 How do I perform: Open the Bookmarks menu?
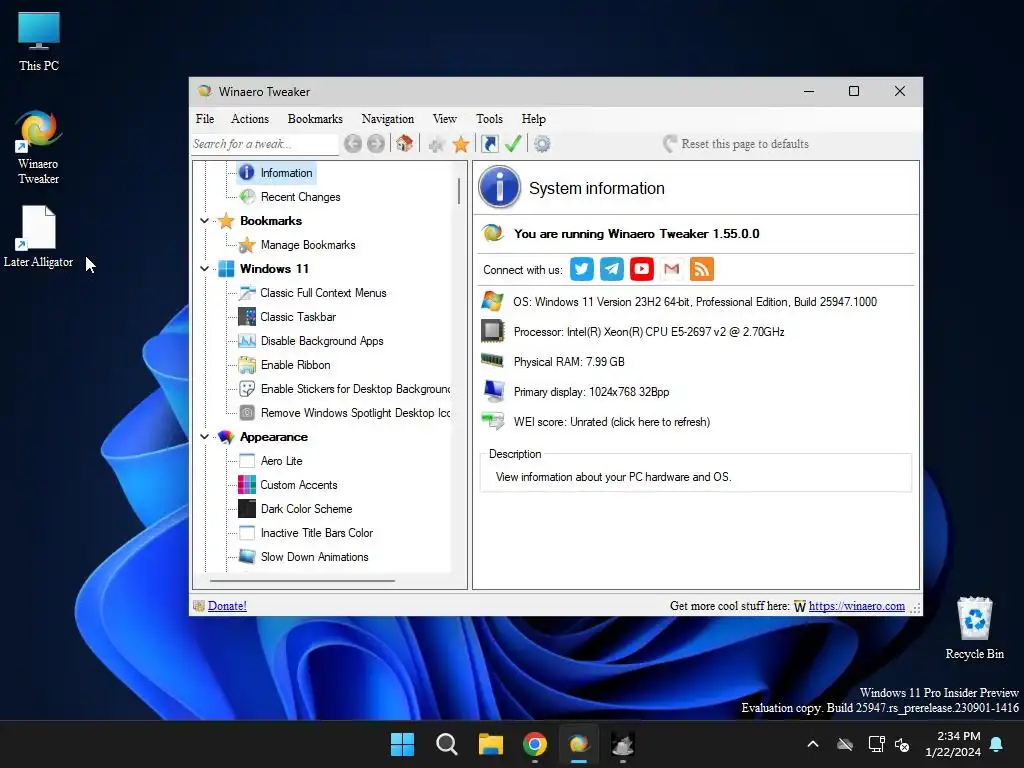click(315, 119)
